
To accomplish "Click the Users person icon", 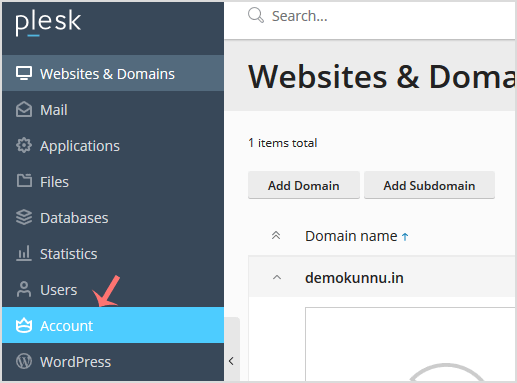I will click(24, 289).
